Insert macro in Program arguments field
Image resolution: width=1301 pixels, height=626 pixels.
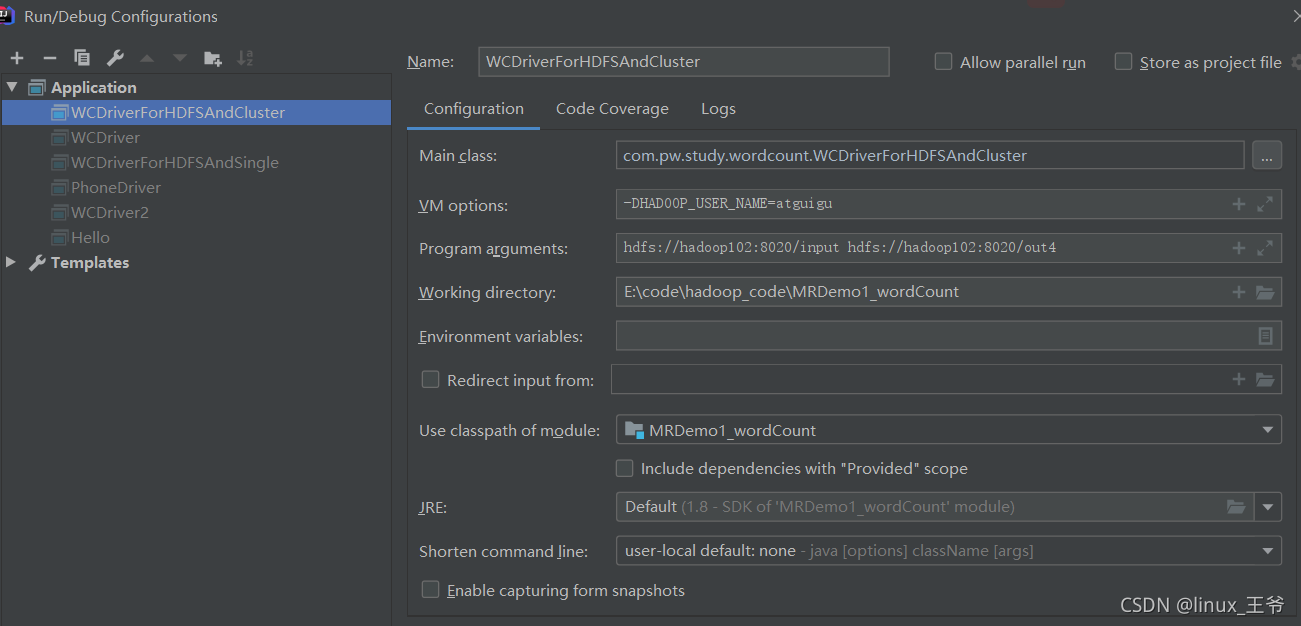pyautogui.click(x=1239, y=248)
